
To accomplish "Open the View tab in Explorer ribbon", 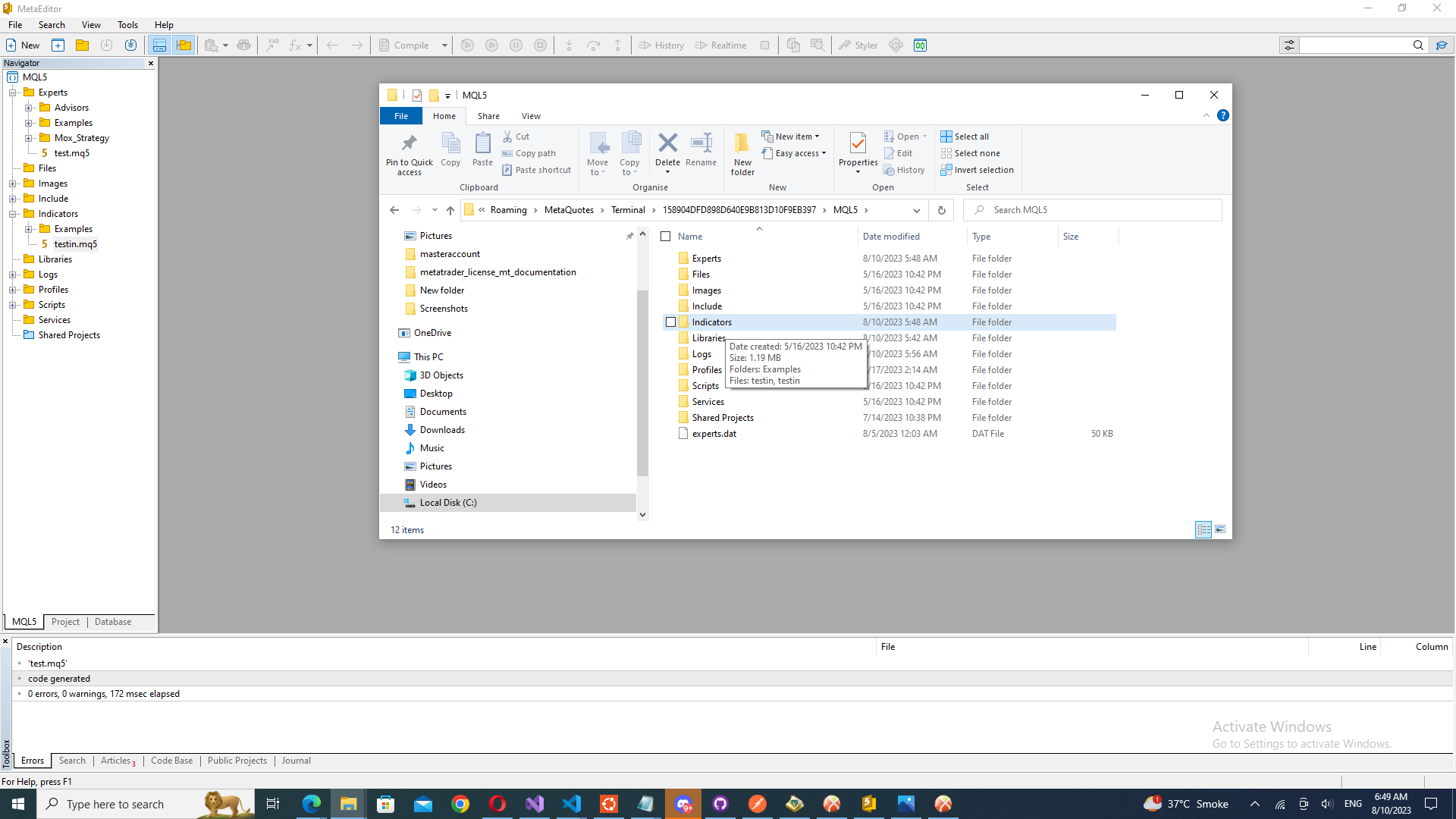I will [x=531, y=116].
